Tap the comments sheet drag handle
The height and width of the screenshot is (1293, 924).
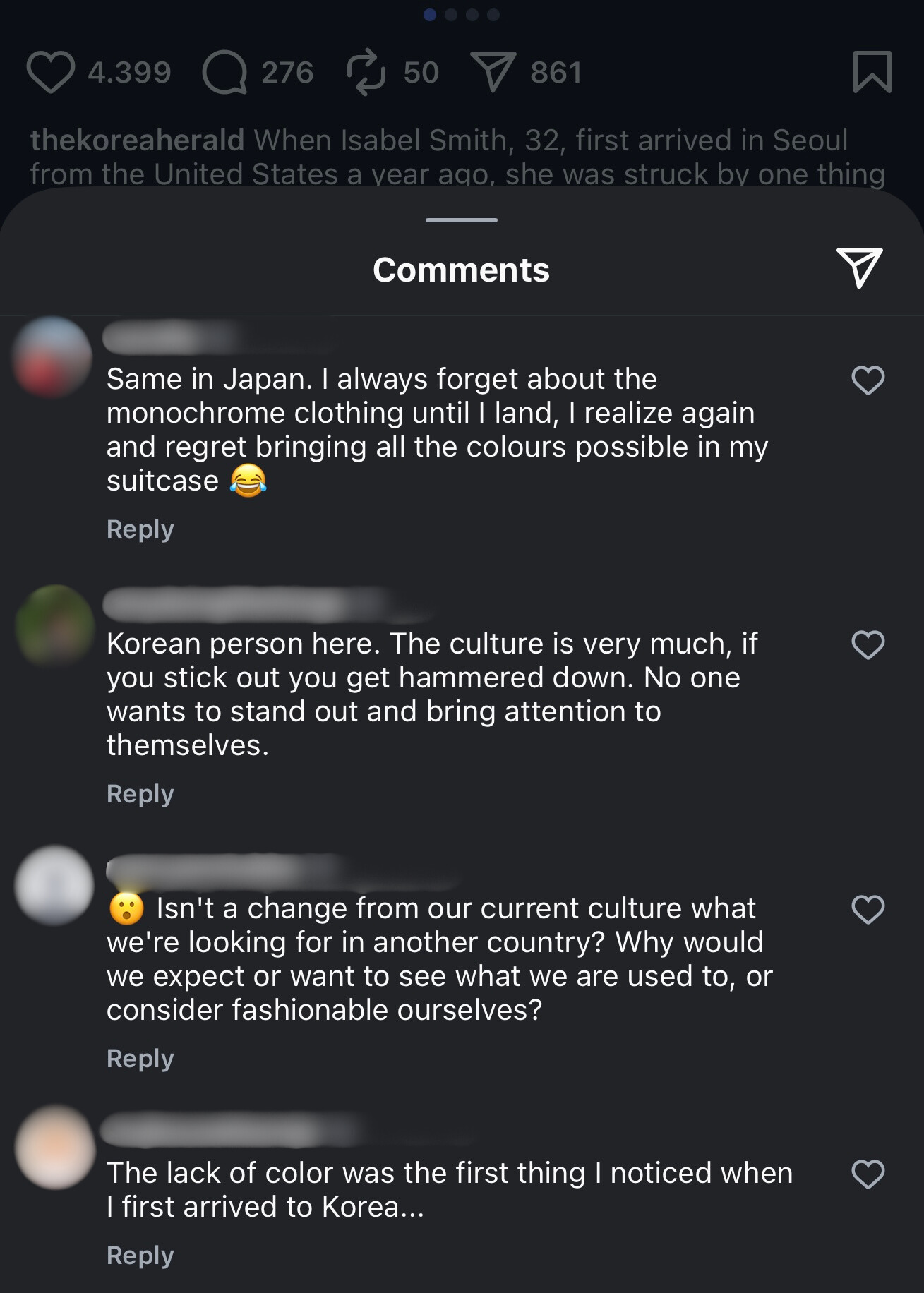pos(462,220)
